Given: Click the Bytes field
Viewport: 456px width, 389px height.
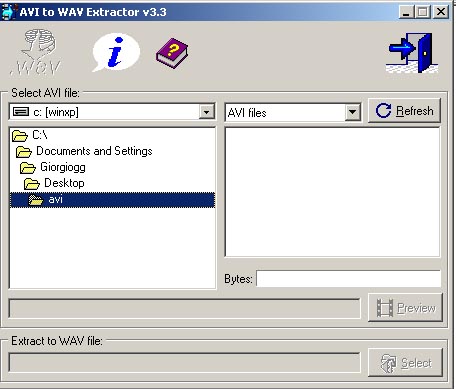Looking at the screenshot, I should (x=348, y=279).
